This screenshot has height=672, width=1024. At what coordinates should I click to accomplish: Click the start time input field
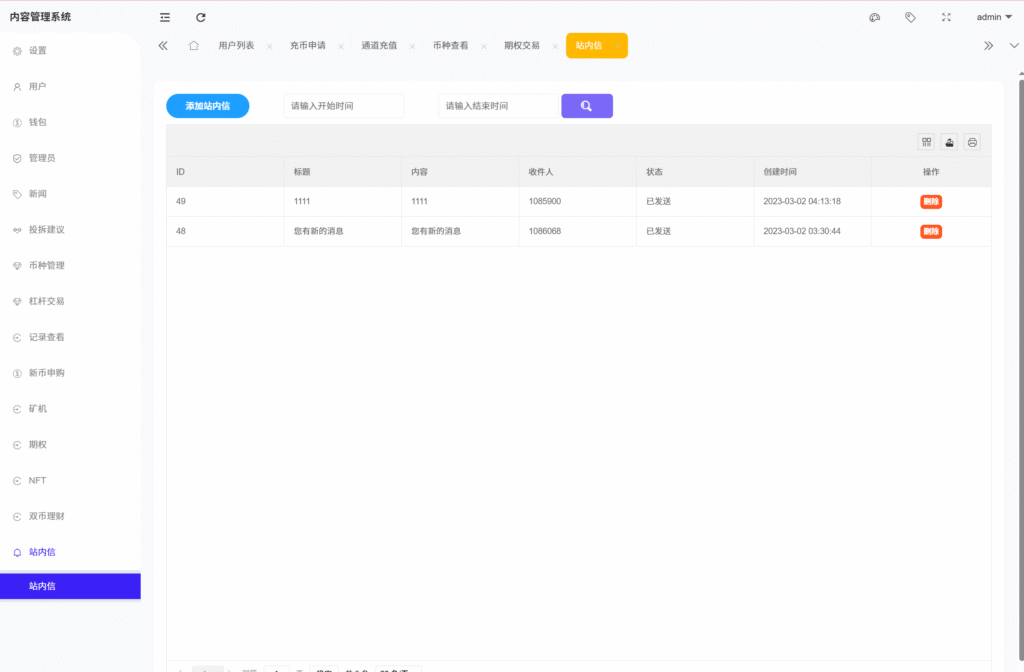coord(343,106)
